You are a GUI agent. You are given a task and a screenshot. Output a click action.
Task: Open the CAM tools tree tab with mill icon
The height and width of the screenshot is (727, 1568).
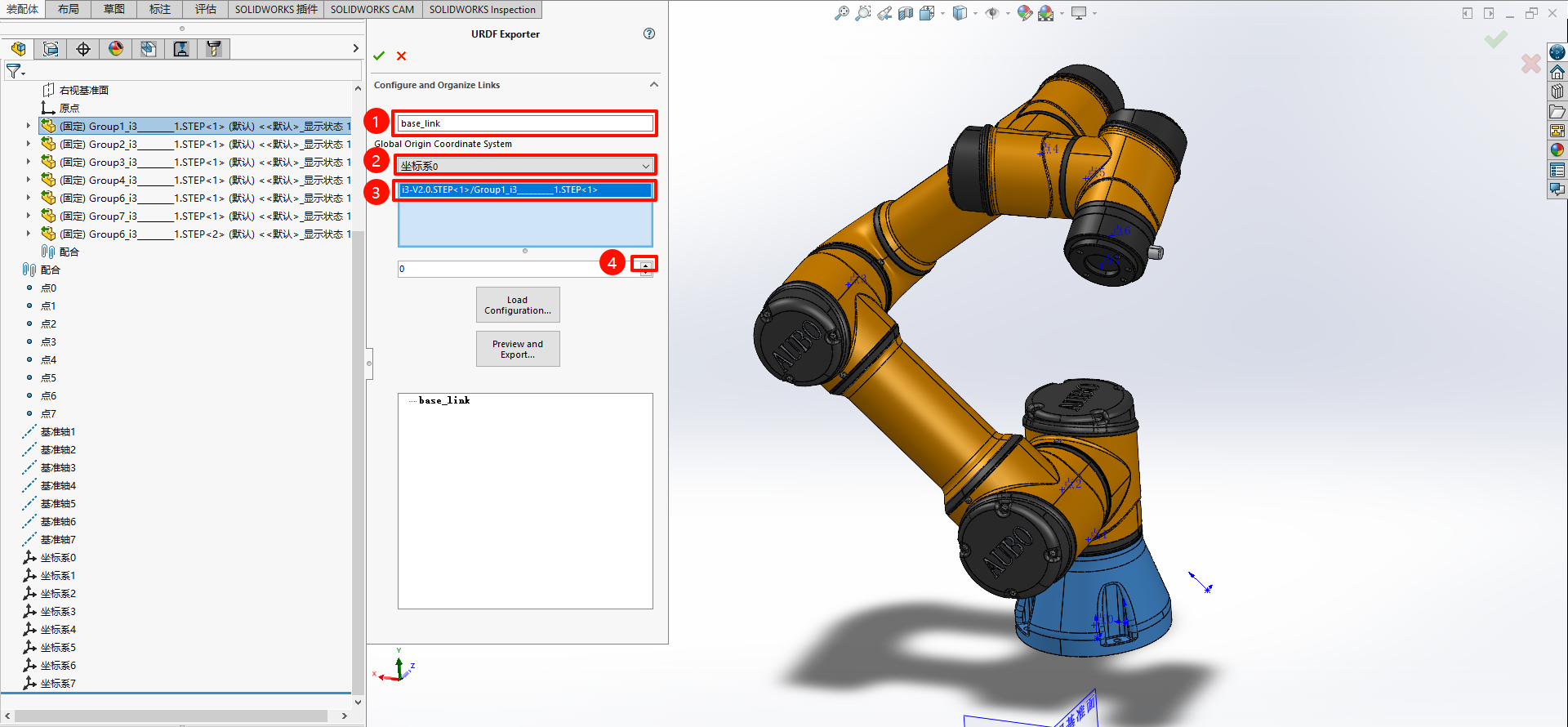(x=214, y=49)
